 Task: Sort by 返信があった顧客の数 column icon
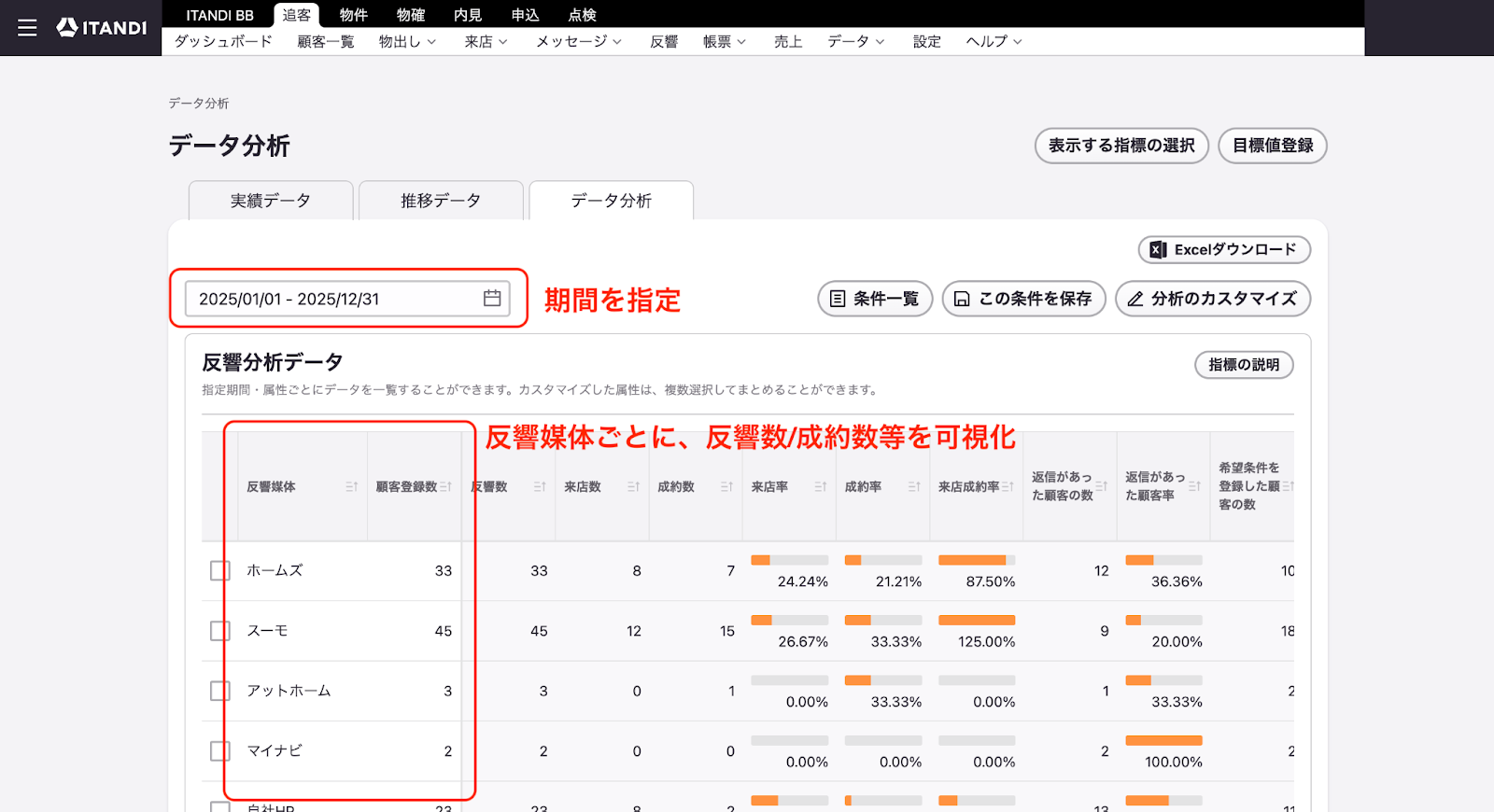1101,486
